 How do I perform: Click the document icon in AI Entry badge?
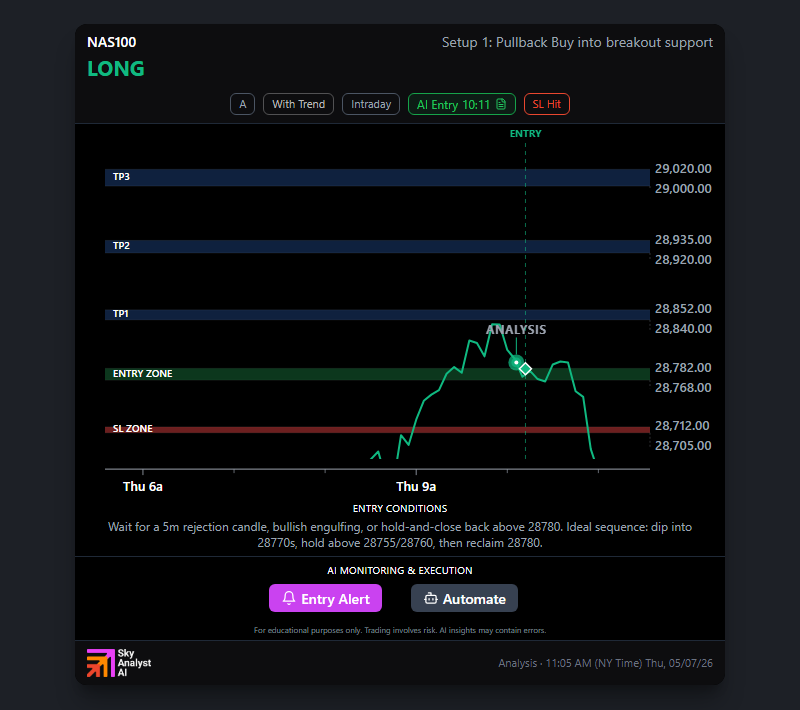click(x=501, y=104)
